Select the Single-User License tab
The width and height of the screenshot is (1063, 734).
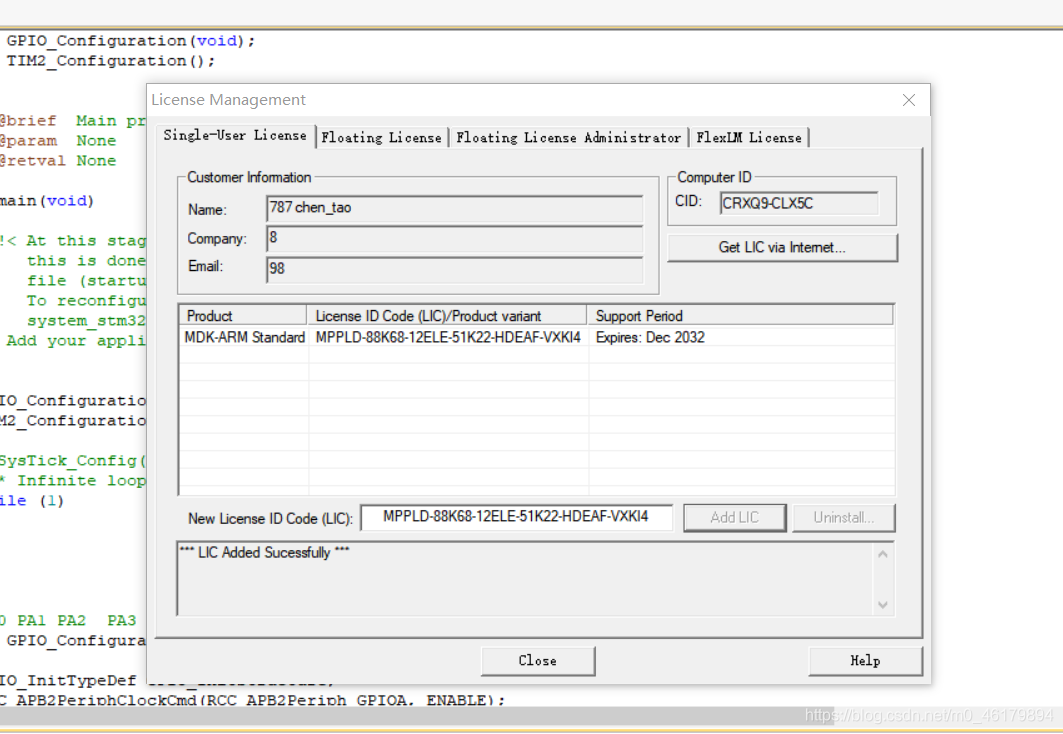[235, 135]
